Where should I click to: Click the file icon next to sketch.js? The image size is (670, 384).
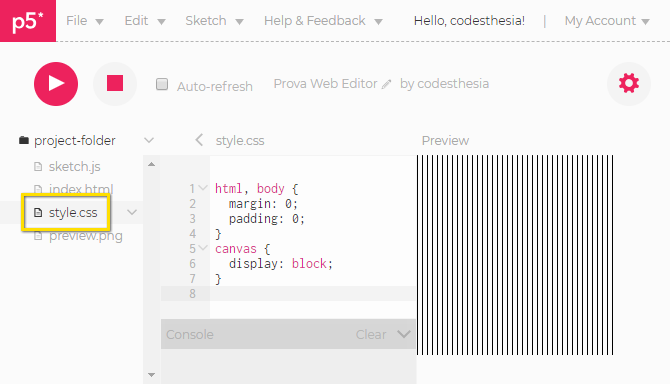coord(38,167)
